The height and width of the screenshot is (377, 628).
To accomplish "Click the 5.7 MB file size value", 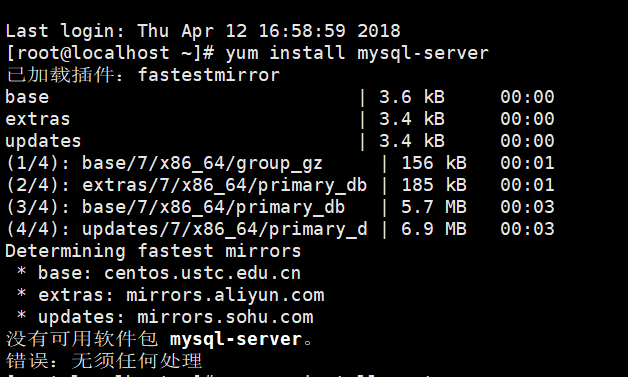I will click(x=434, y=207).
